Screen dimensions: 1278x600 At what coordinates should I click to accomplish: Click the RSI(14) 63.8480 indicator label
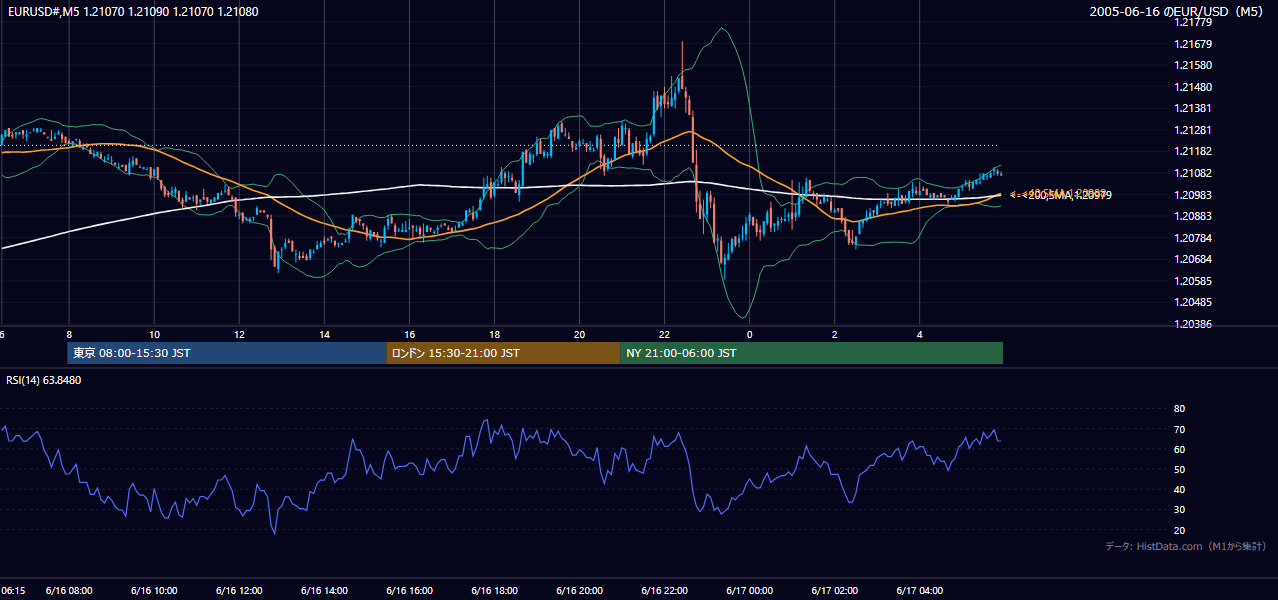(43, 380)
